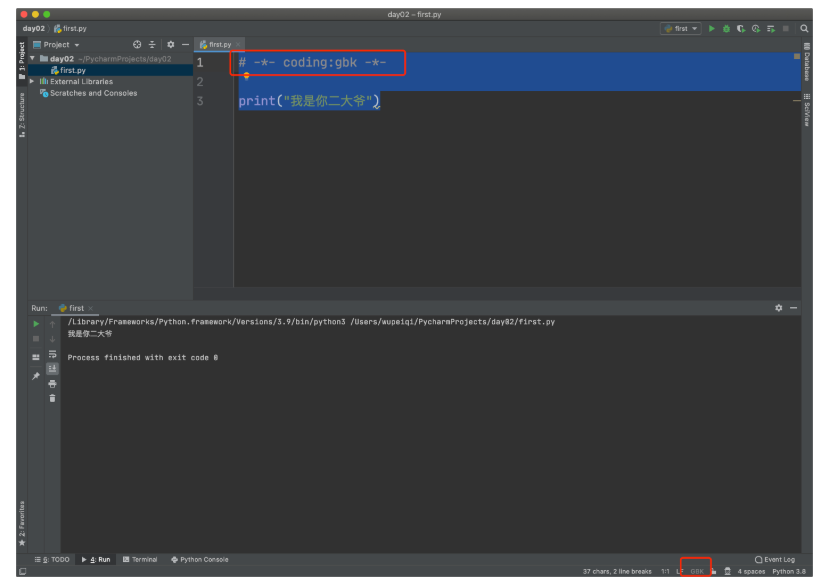Click the yellow inspection indicator at editor top right

coord(797,56)
